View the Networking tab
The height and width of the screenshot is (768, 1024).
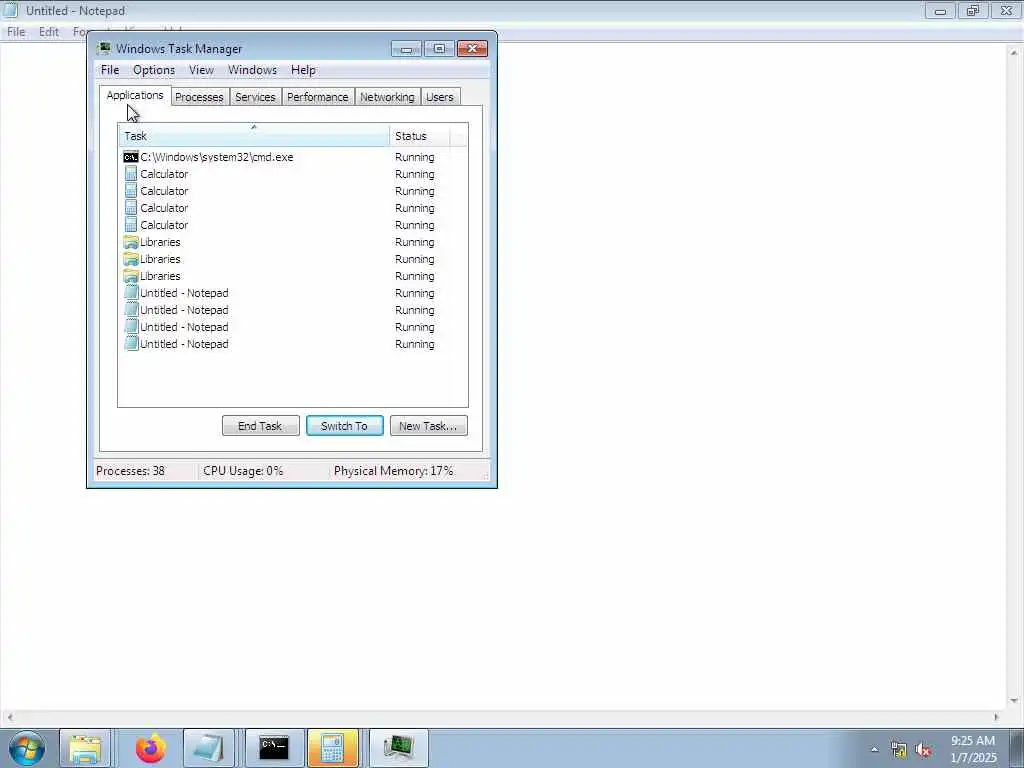coord(387,97)
